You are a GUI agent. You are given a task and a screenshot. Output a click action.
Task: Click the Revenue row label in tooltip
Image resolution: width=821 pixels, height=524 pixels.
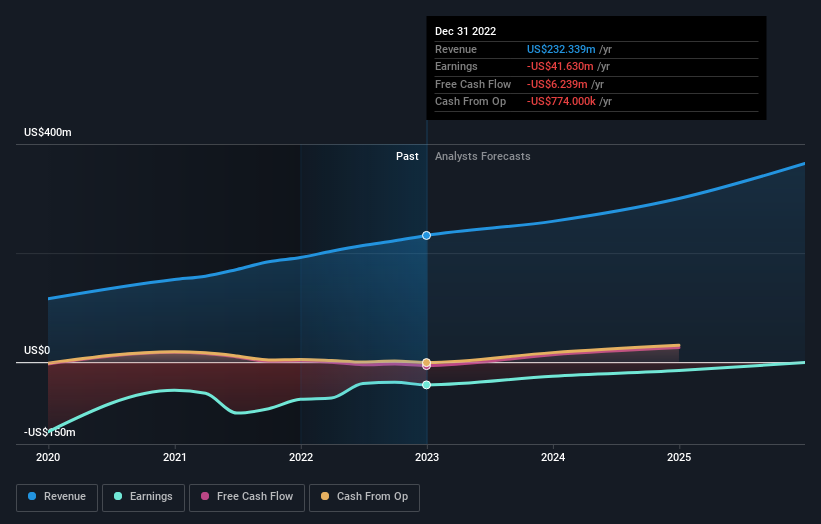coord(456,49)
